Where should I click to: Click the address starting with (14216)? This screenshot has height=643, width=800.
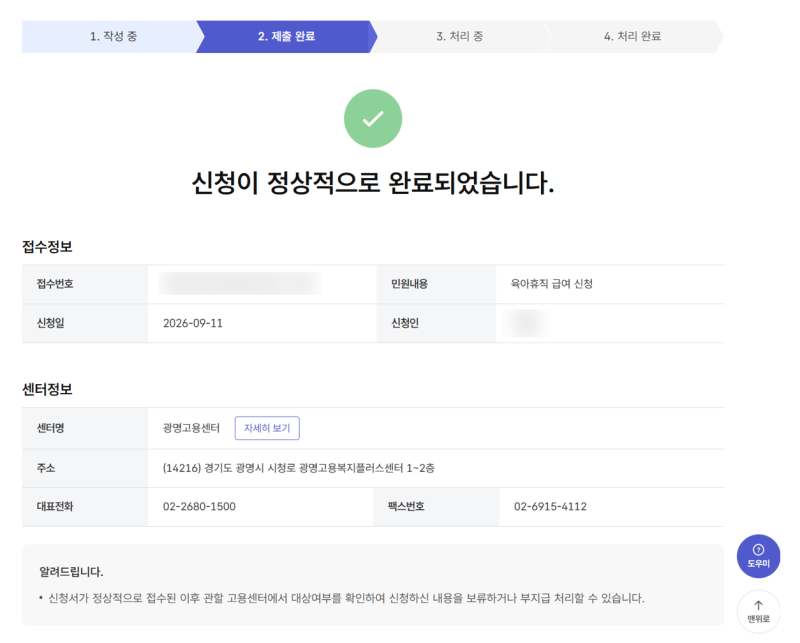tap(298, 468)
